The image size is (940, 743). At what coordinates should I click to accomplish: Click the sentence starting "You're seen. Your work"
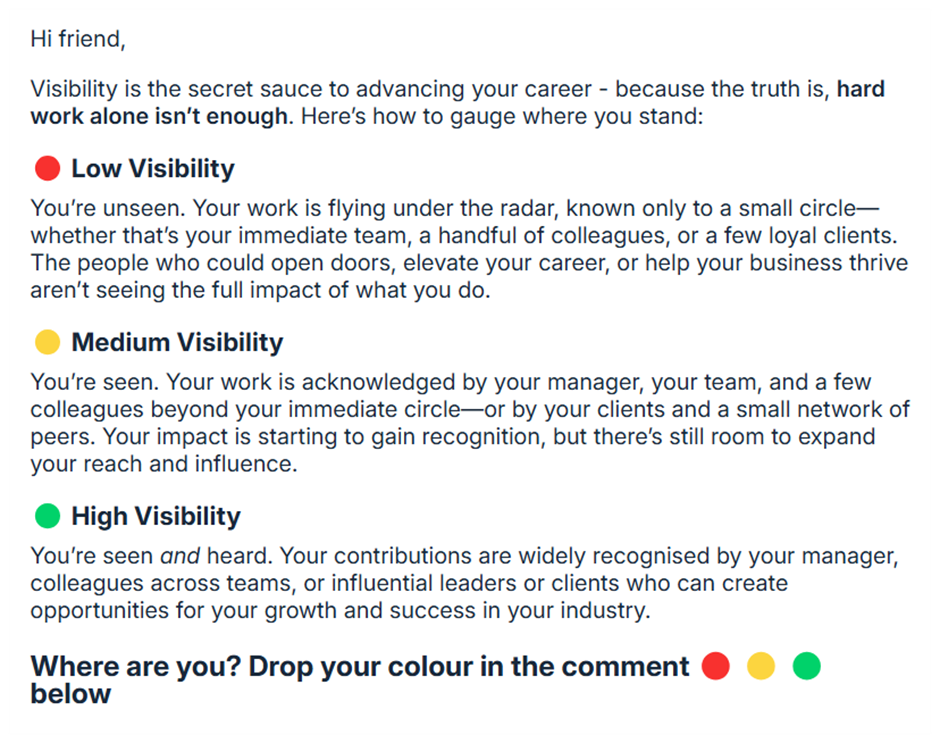point(300,382)
